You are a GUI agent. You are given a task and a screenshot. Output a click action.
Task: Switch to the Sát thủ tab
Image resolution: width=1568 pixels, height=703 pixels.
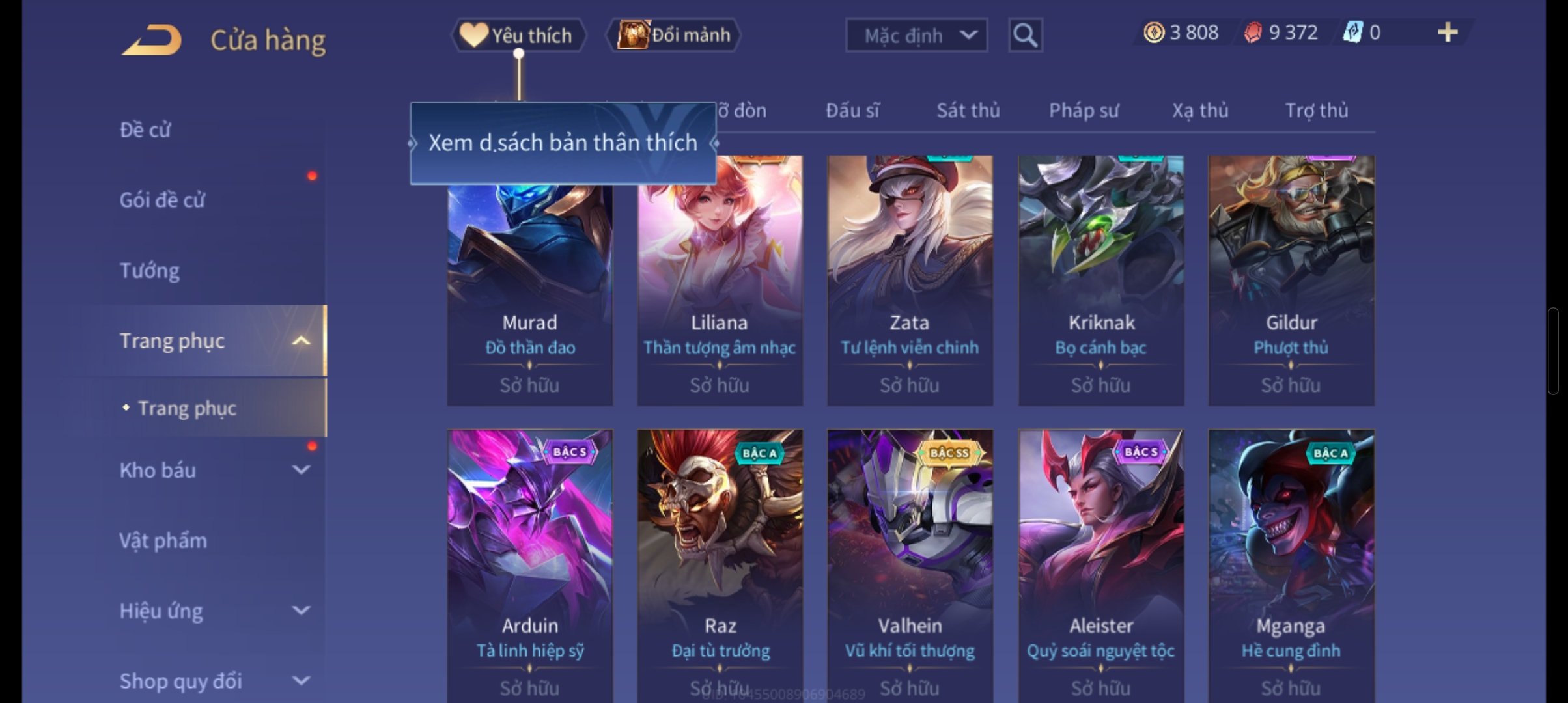coord(968,111)
